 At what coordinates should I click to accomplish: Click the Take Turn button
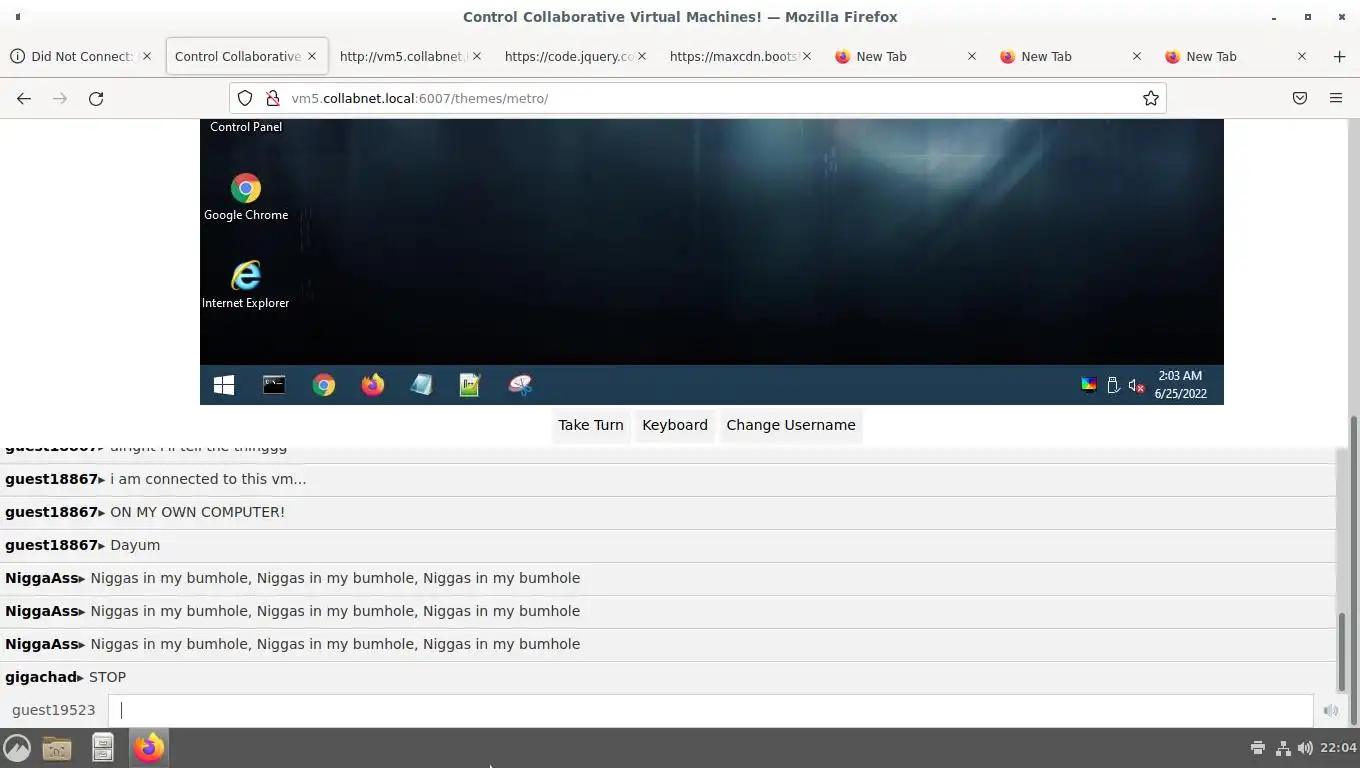click(591, 425)
